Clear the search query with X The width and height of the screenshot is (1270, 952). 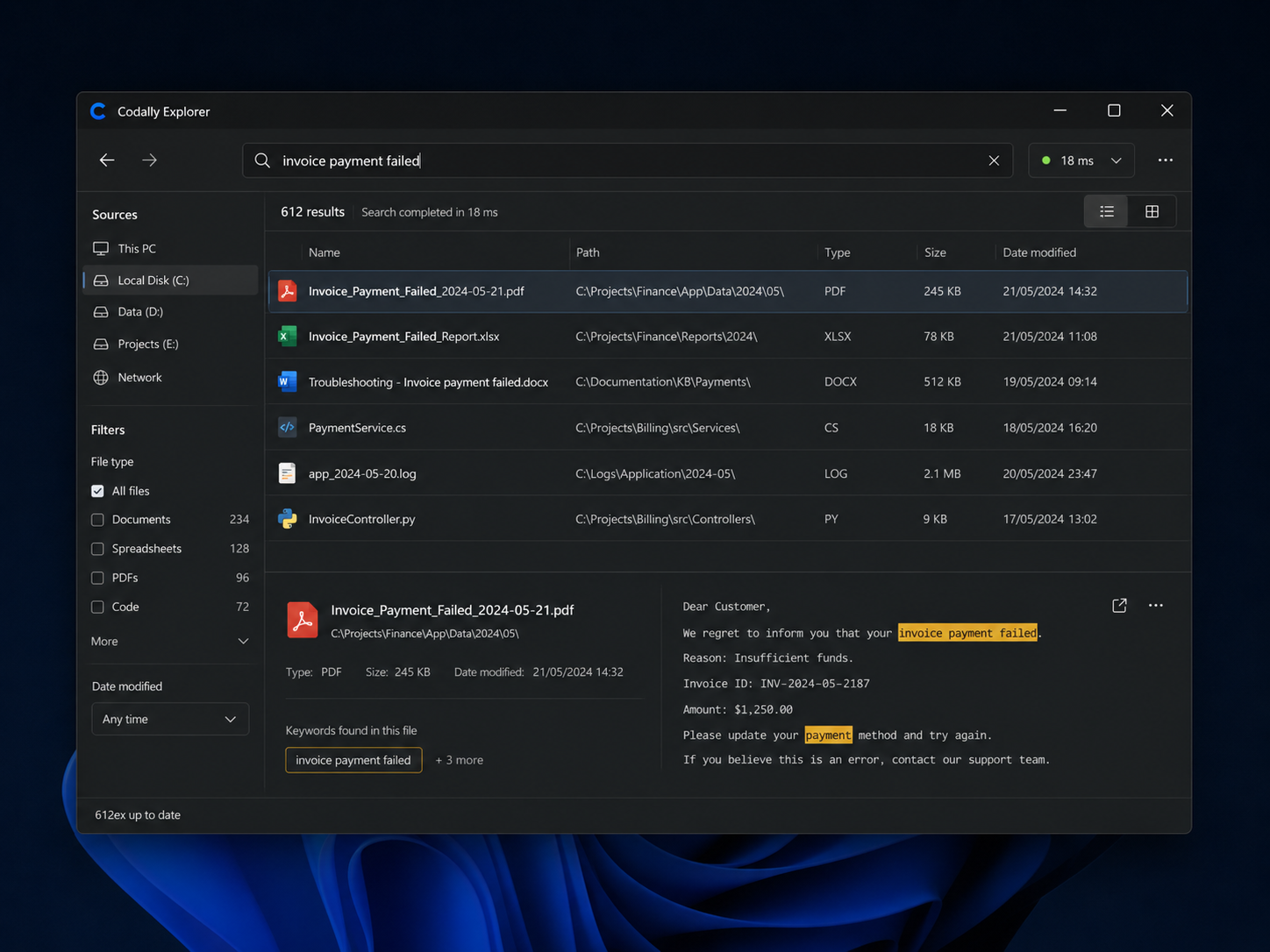pyautogui.click(x=994, y=160)
